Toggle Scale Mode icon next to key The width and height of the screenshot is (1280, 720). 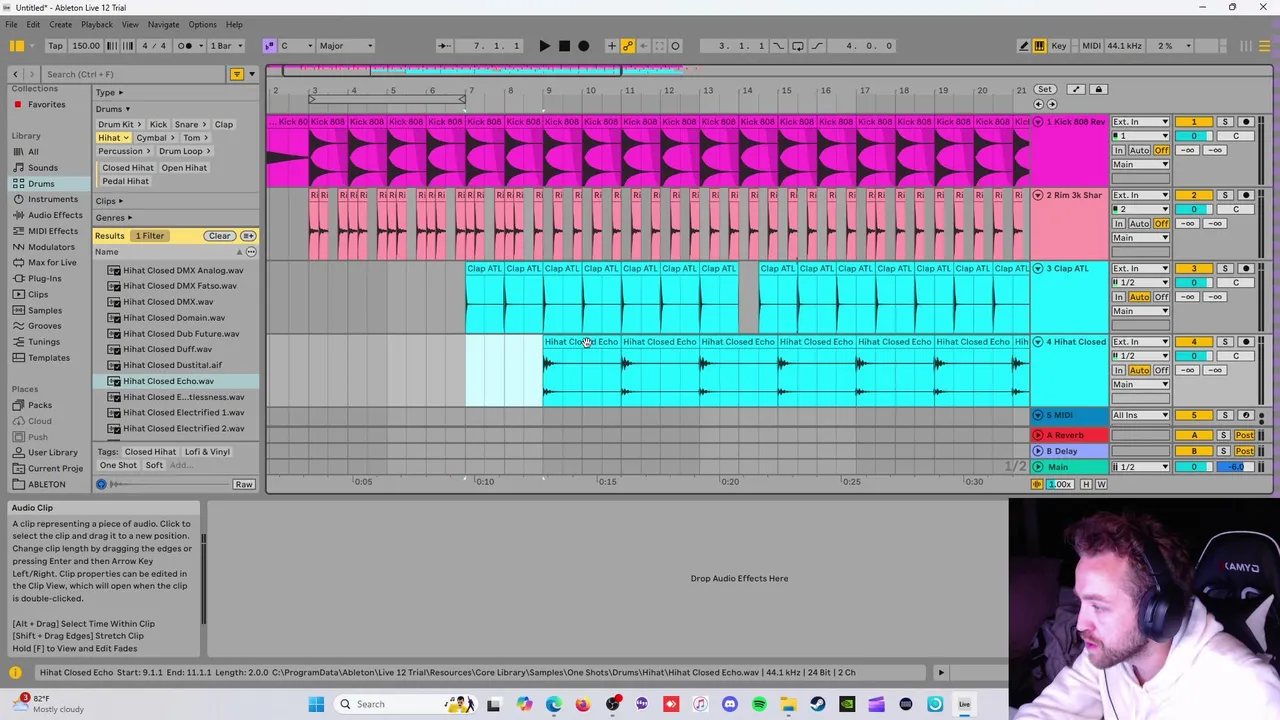[x=269, y=46]
